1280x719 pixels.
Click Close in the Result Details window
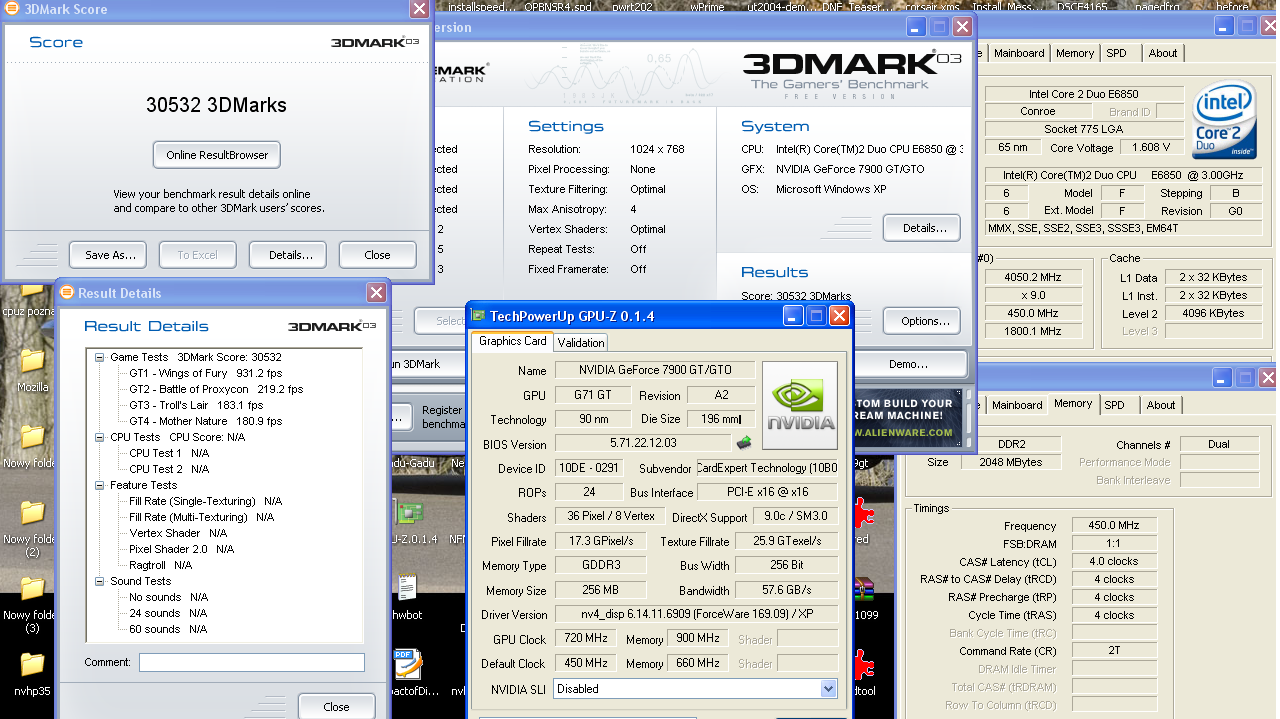[336, 706]
